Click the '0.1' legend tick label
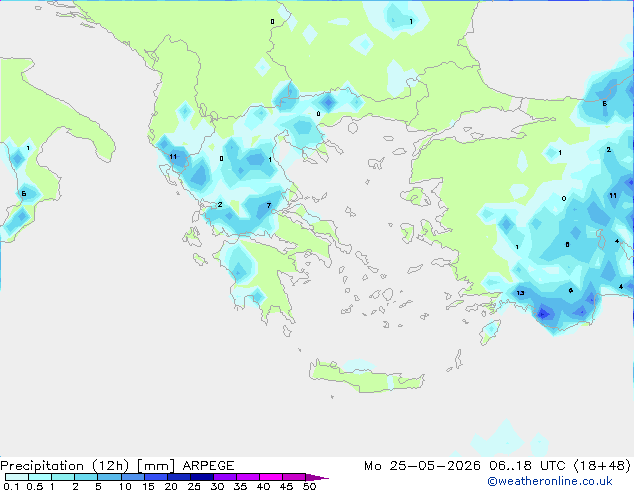 pyautogui.click(x=11, y=486)
